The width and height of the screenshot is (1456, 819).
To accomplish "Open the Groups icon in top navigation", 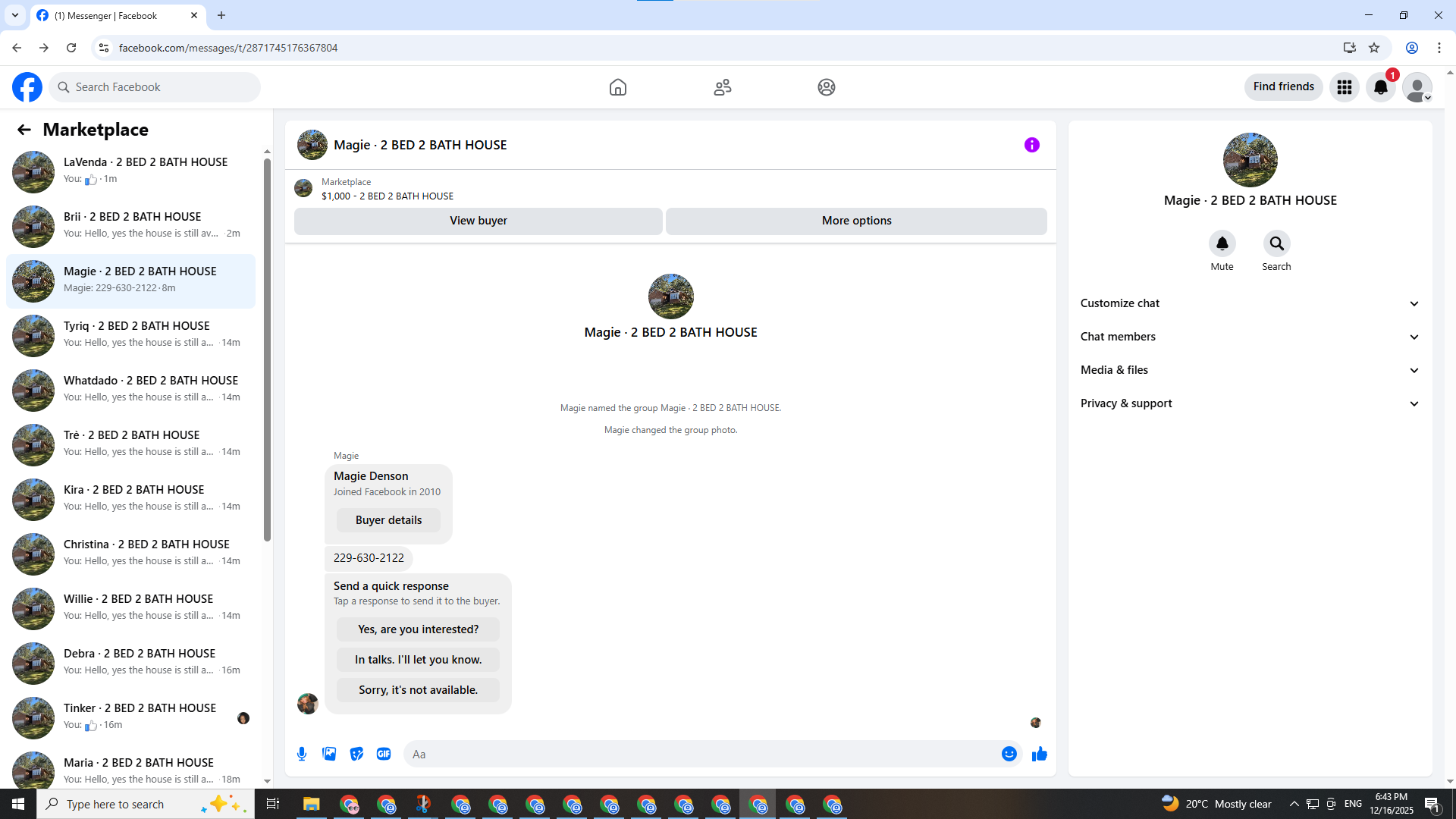I will click(x=827, y=87).
